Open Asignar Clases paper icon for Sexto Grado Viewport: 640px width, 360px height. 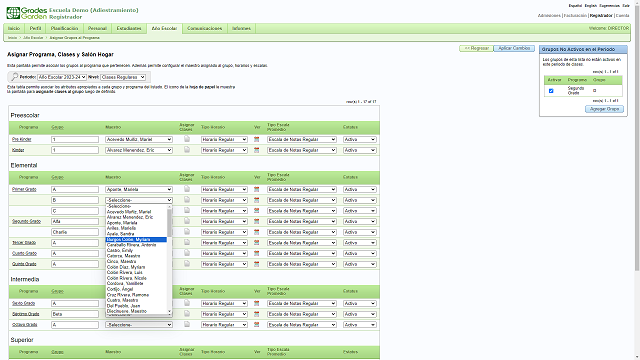click(x=187, y=303)
